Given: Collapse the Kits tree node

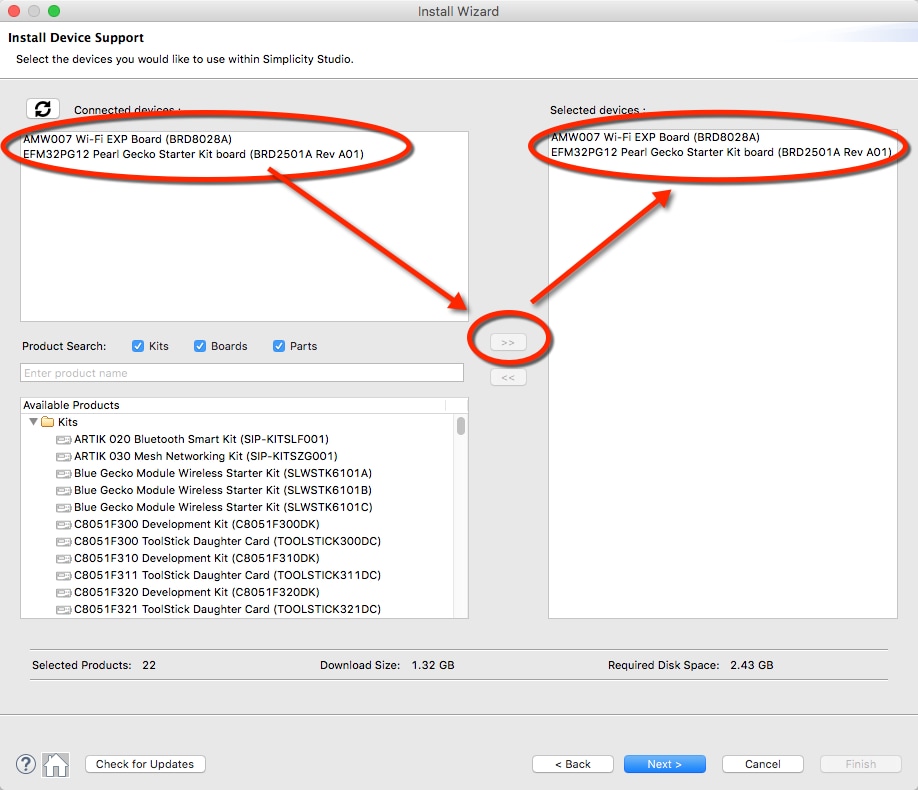Looking at the screenshot, I should pyautogui.click(x=33, y=422).
